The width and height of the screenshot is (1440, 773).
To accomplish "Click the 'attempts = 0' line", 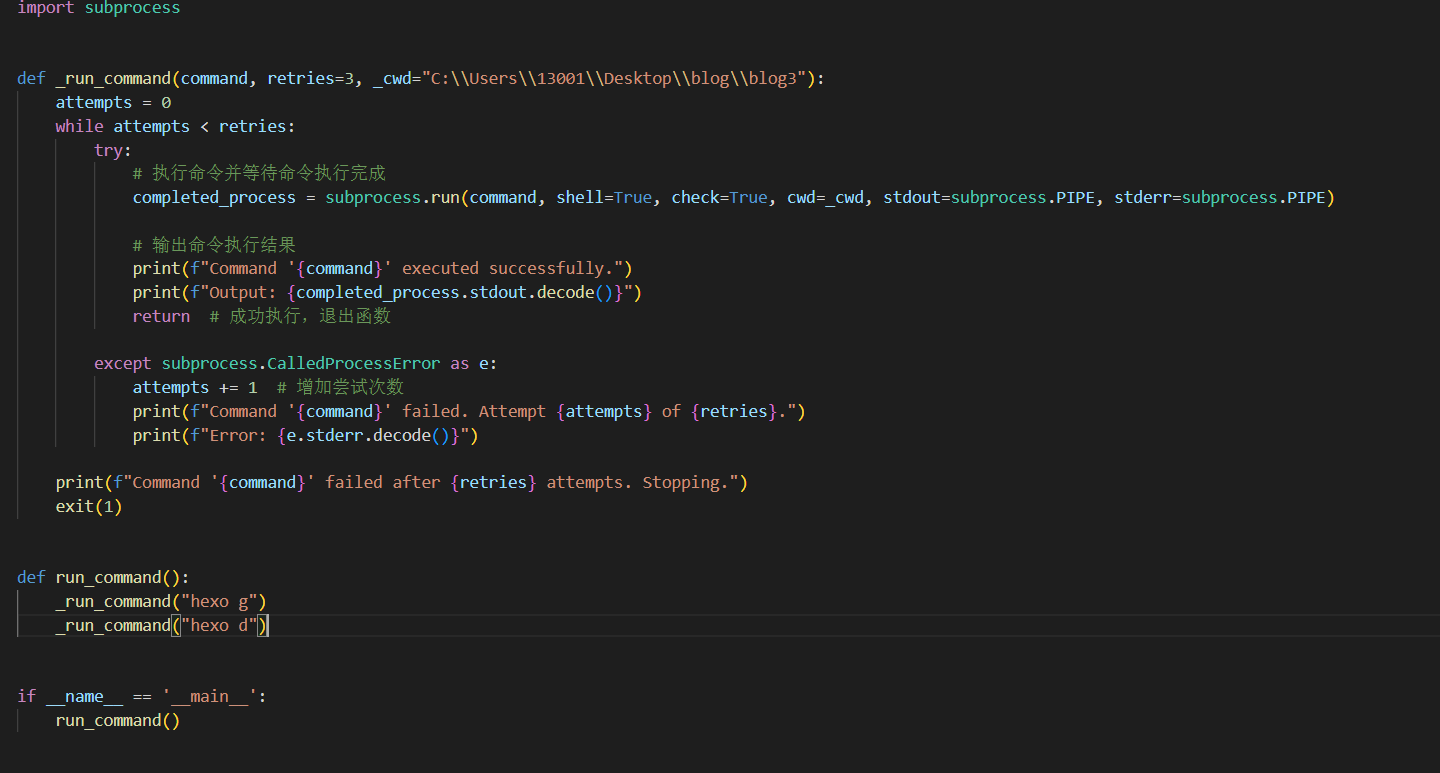I will pyautogui.click(x=113, y=102).
